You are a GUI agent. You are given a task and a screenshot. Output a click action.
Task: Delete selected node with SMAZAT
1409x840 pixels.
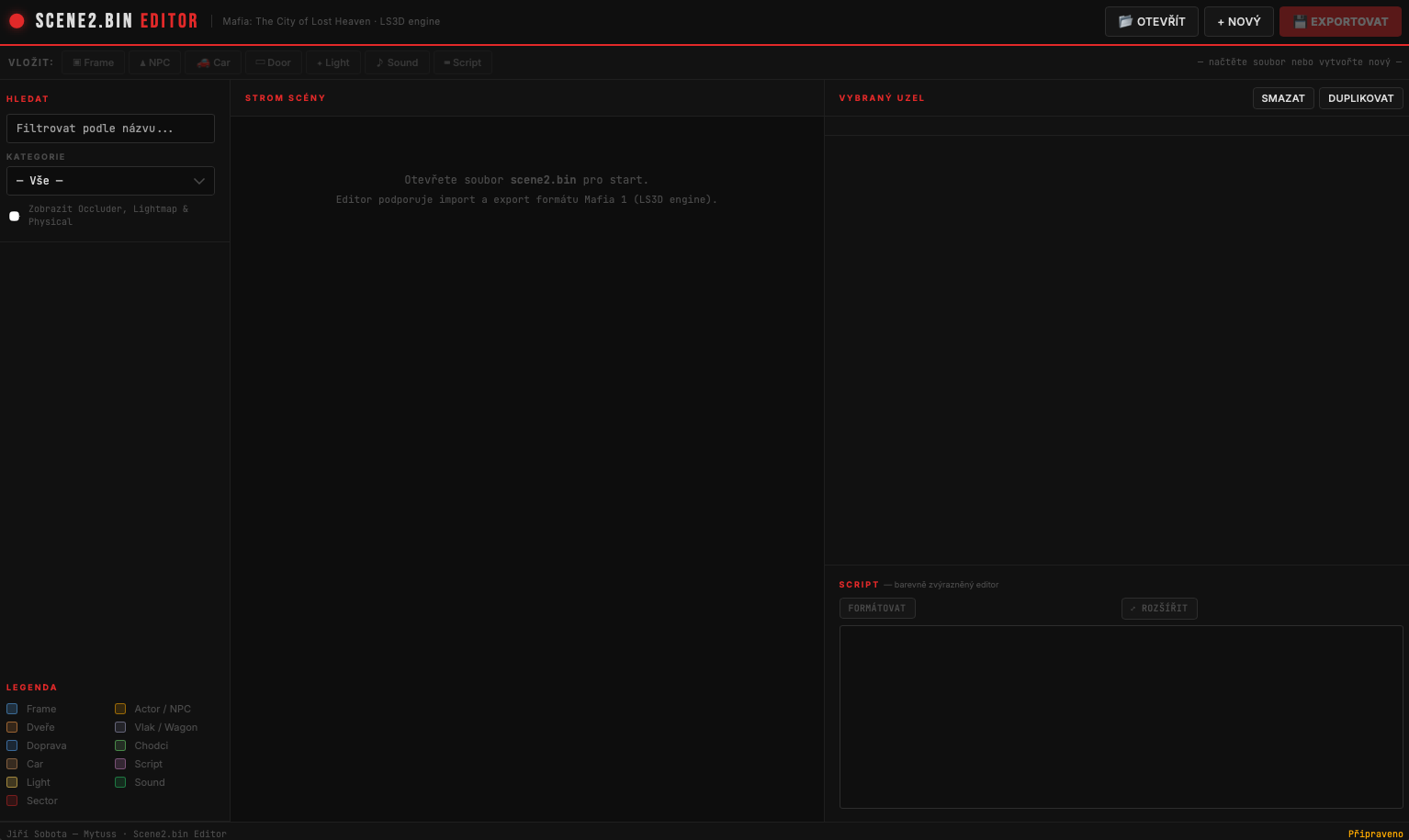(x=1283, y=98)
